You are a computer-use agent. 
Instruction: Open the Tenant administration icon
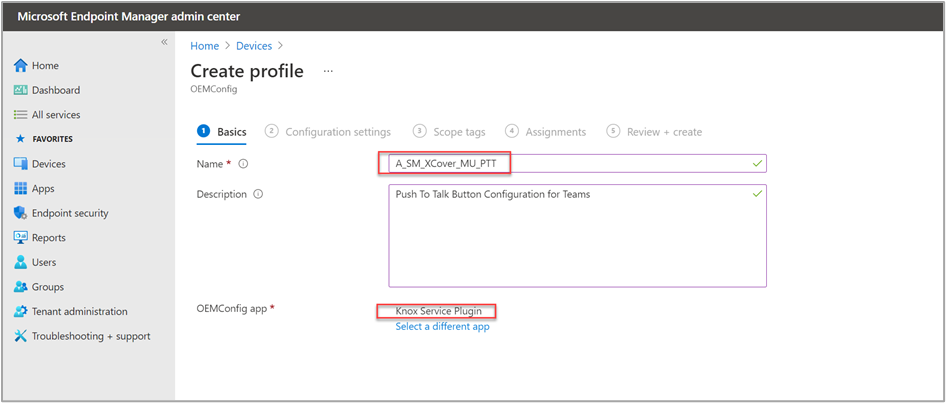[21, 312]
